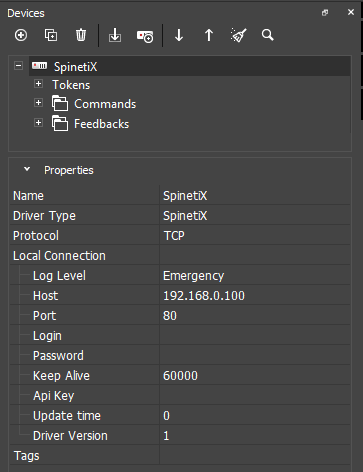The width and height of the screenshot is (363, 472).
Task: Click the Feedbacks folder icon
Action: [x=60, y=123]
